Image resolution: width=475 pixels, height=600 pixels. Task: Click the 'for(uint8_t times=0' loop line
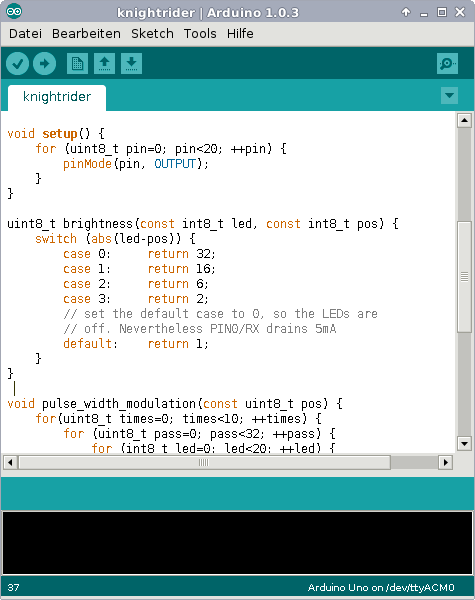pos(178,419)
